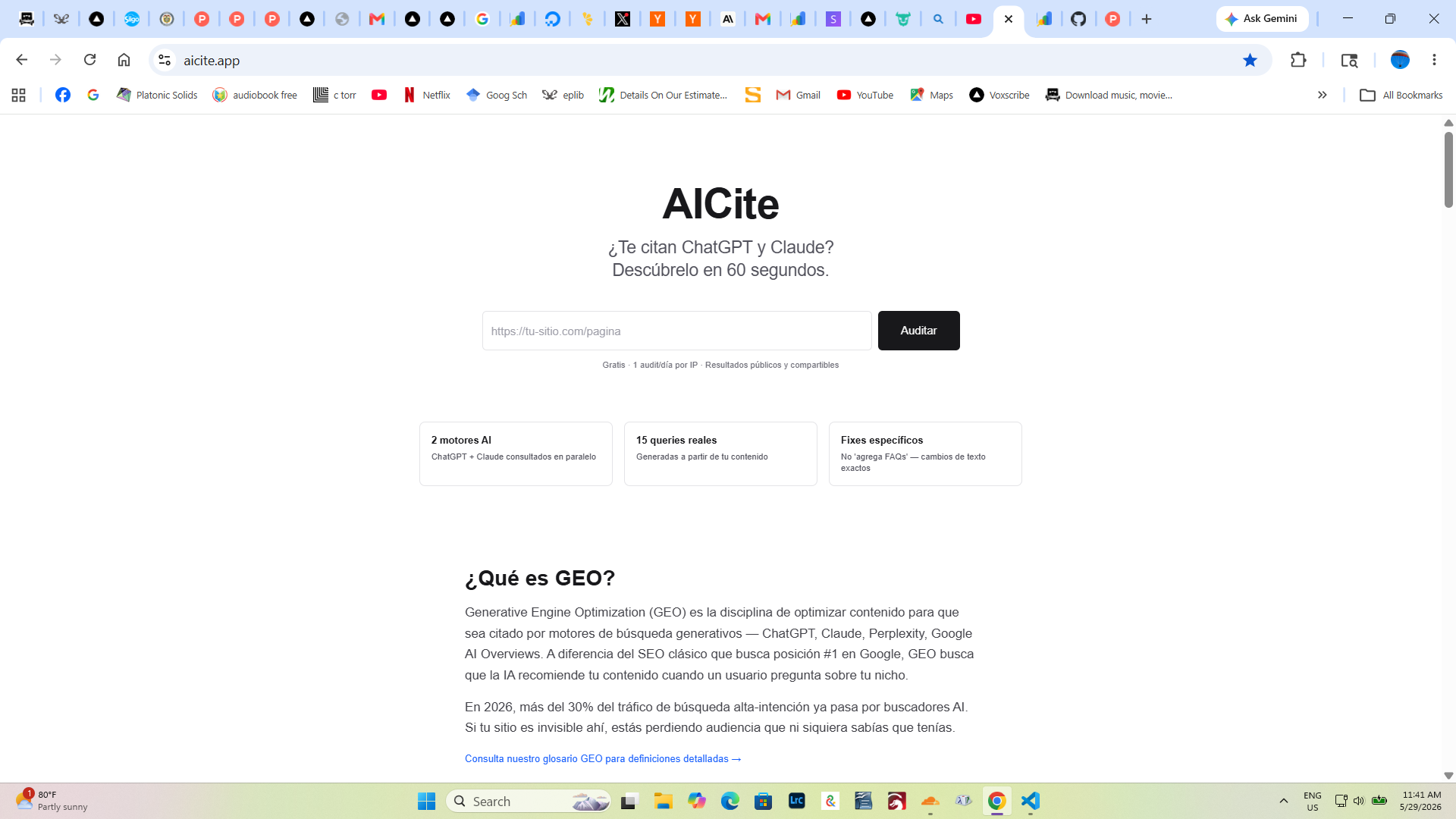Open the volume icon in system tray
This screenshot has width=1456, height=819.
[1359, 801]
